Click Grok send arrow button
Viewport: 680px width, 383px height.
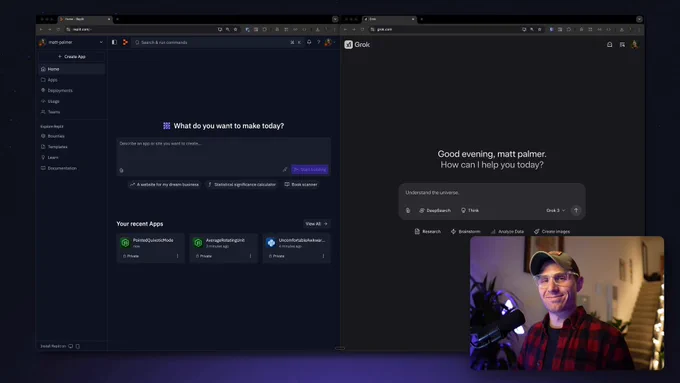click(576, 210)
